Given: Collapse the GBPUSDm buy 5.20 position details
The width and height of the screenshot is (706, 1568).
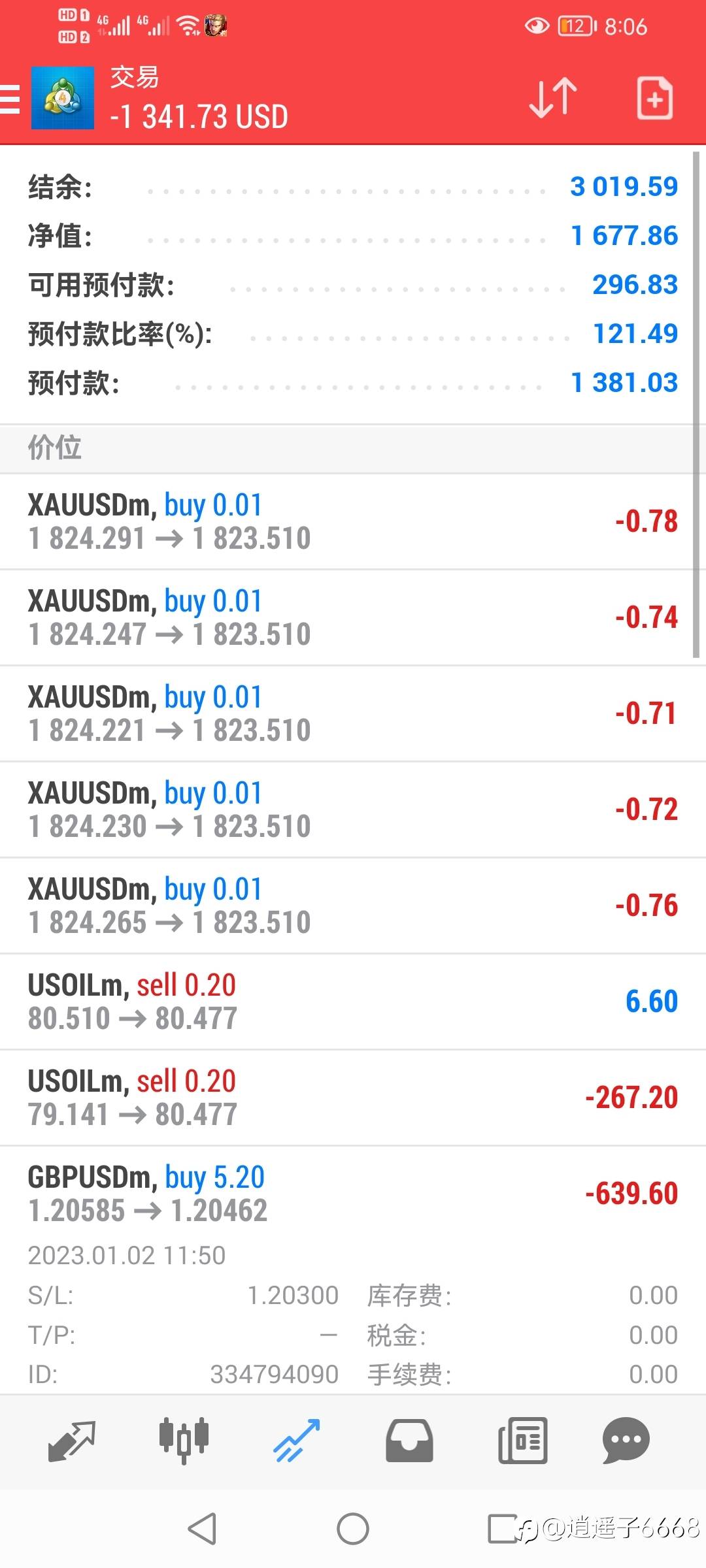Looking at the screenshot, I should point(353,1194).
